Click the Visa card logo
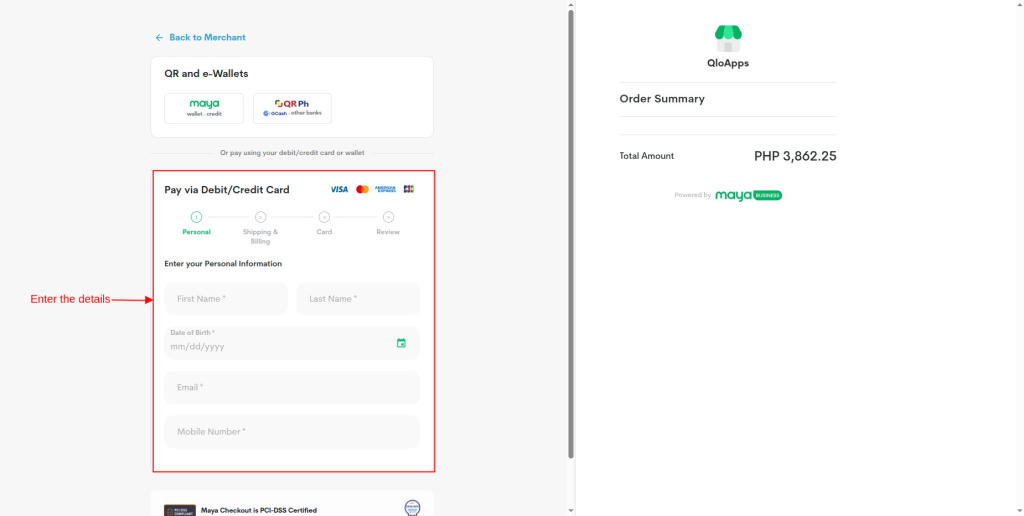Viewport: 1024px width, 516px height. [x=339, y=189]
